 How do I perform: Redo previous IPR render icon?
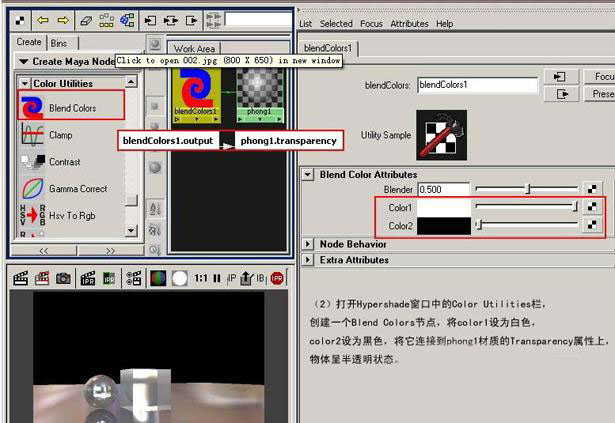coord(88,279)
